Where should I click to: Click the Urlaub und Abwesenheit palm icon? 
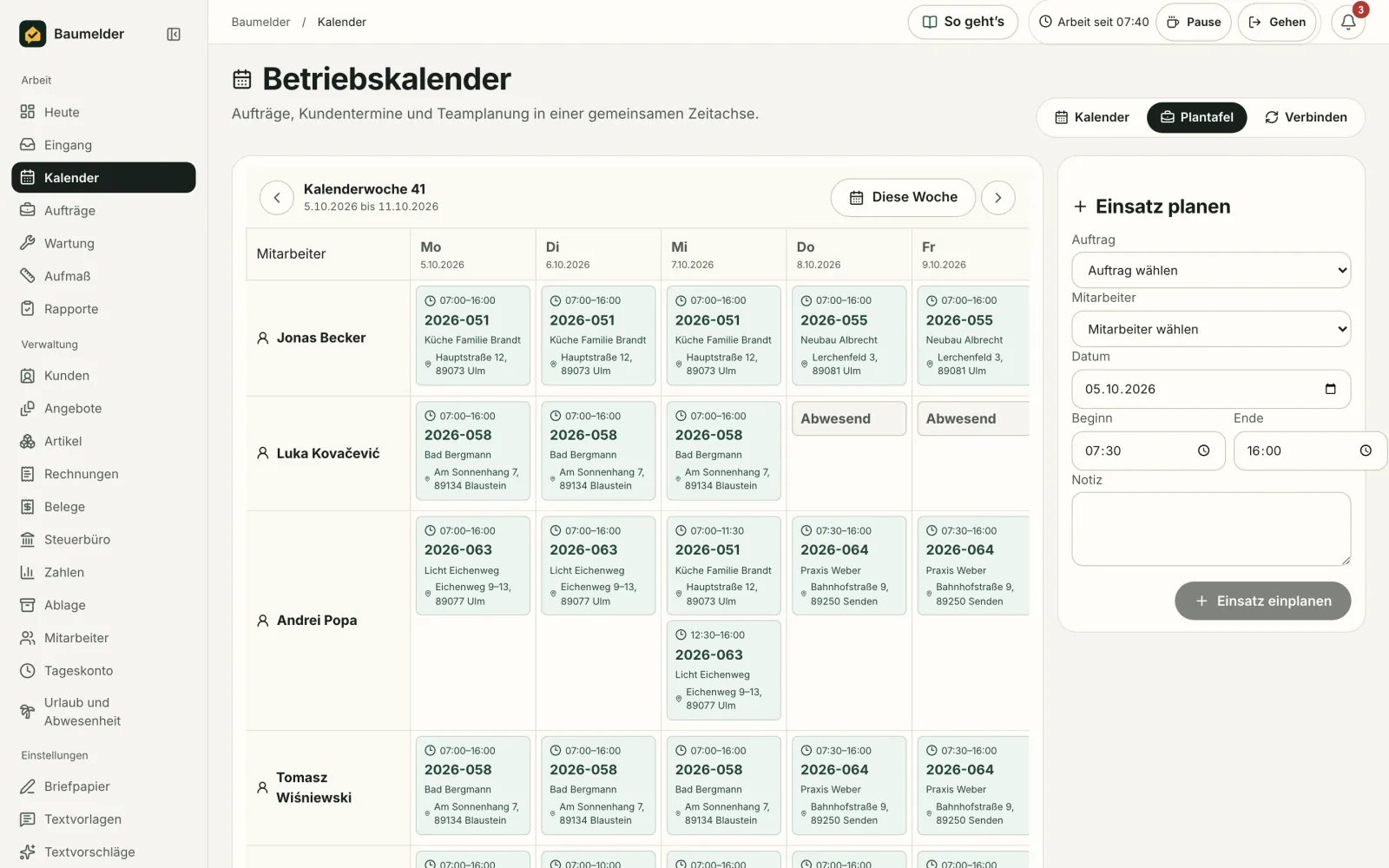[x=28, y=712]
